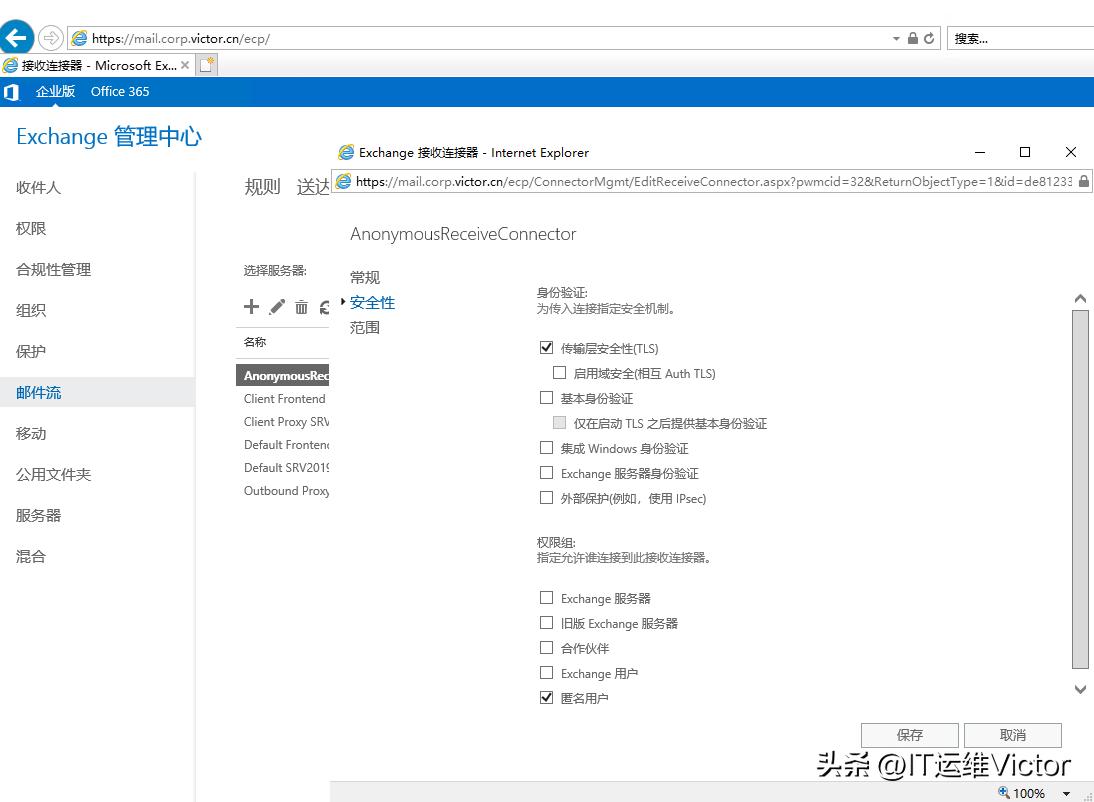Click the Office logo in the top bar
Image resolution: width=1094 pixels, height=802 pixels.
pyautogui.click(x=12, y=91)
